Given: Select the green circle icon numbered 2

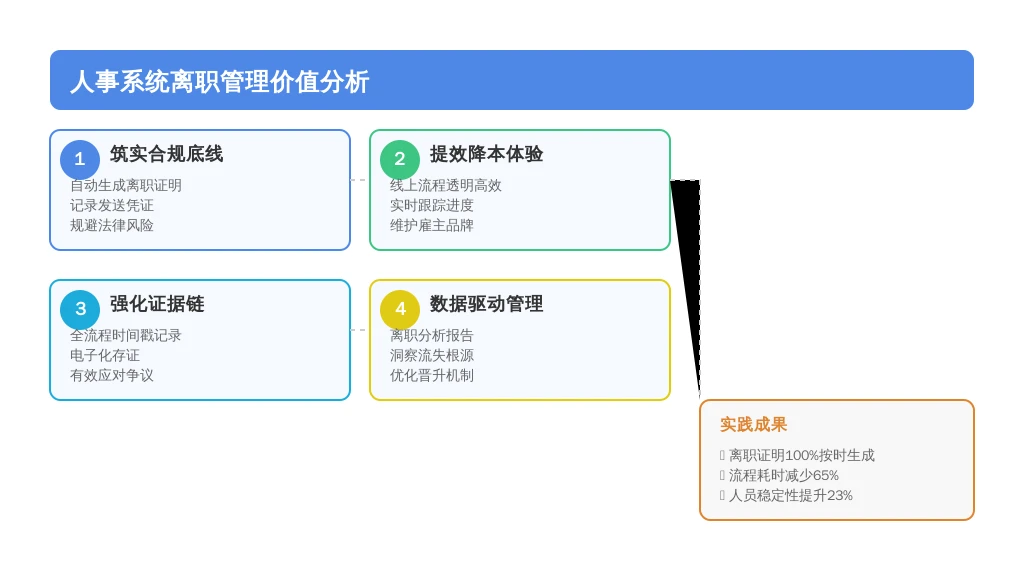Looking at the screenshot, I should coord(401,158).
